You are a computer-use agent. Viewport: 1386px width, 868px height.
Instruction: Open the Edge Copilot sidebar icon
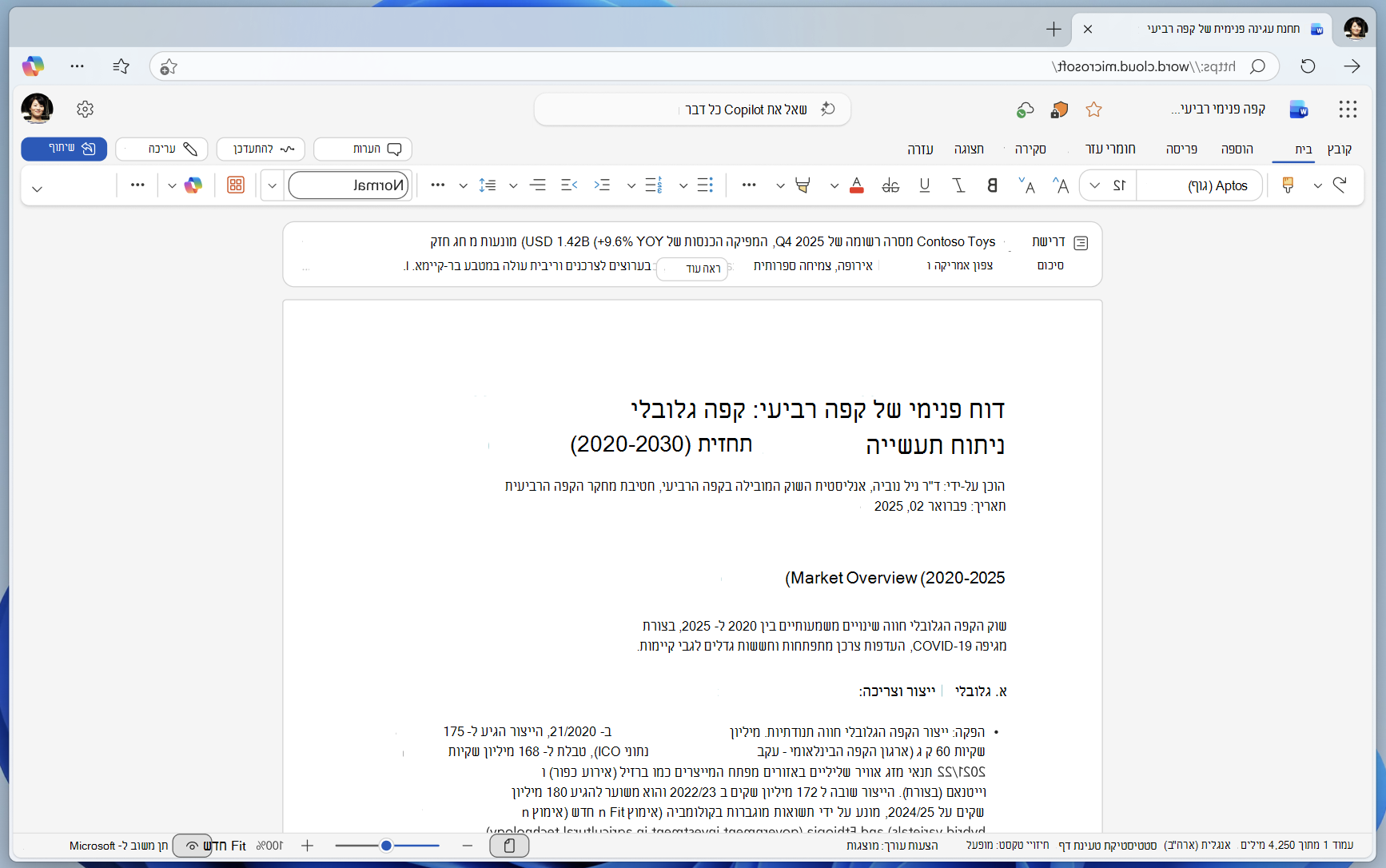click(33, 66)
